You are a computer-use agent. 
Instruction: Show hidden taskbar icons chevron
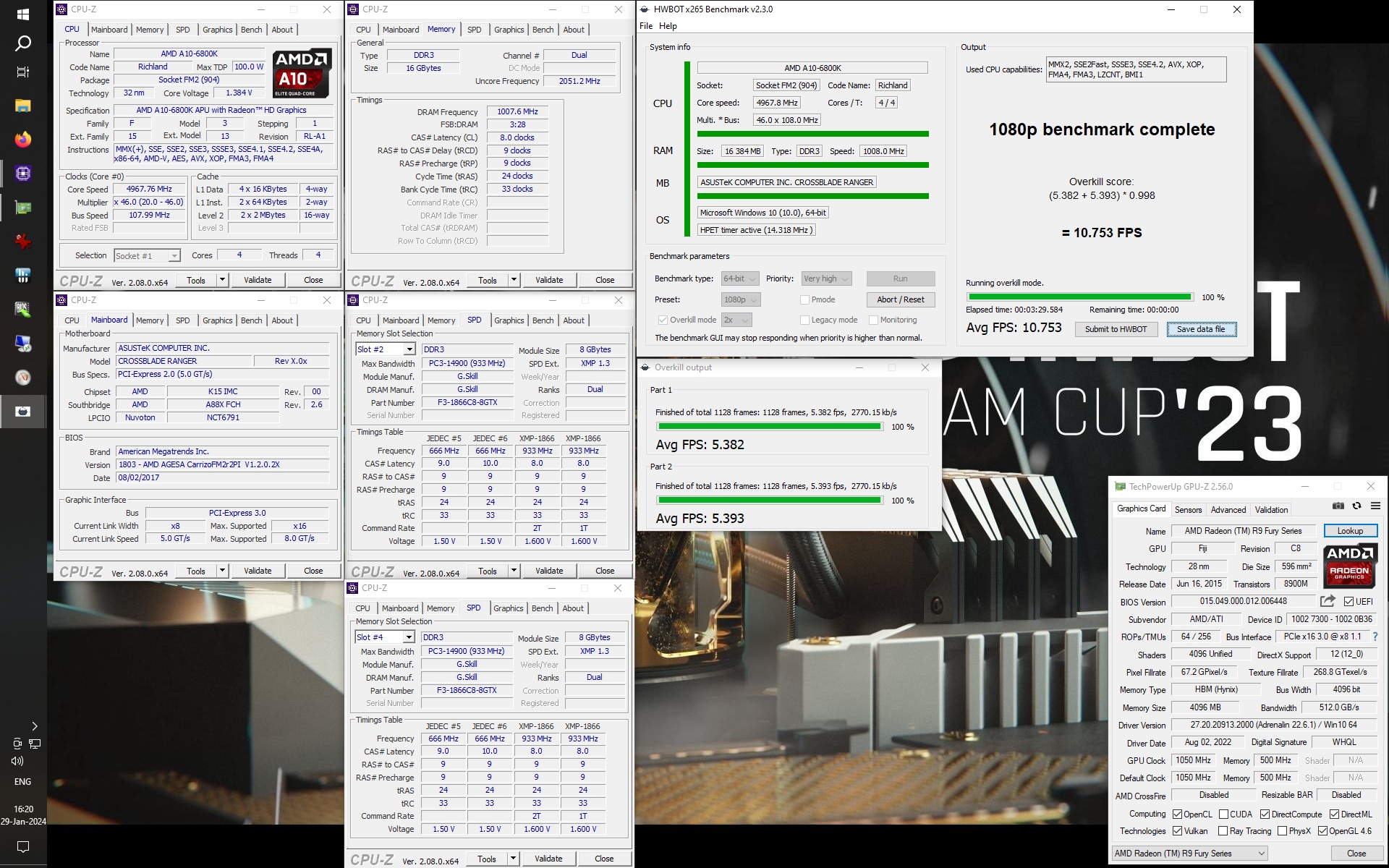click(x=35, y=726)
